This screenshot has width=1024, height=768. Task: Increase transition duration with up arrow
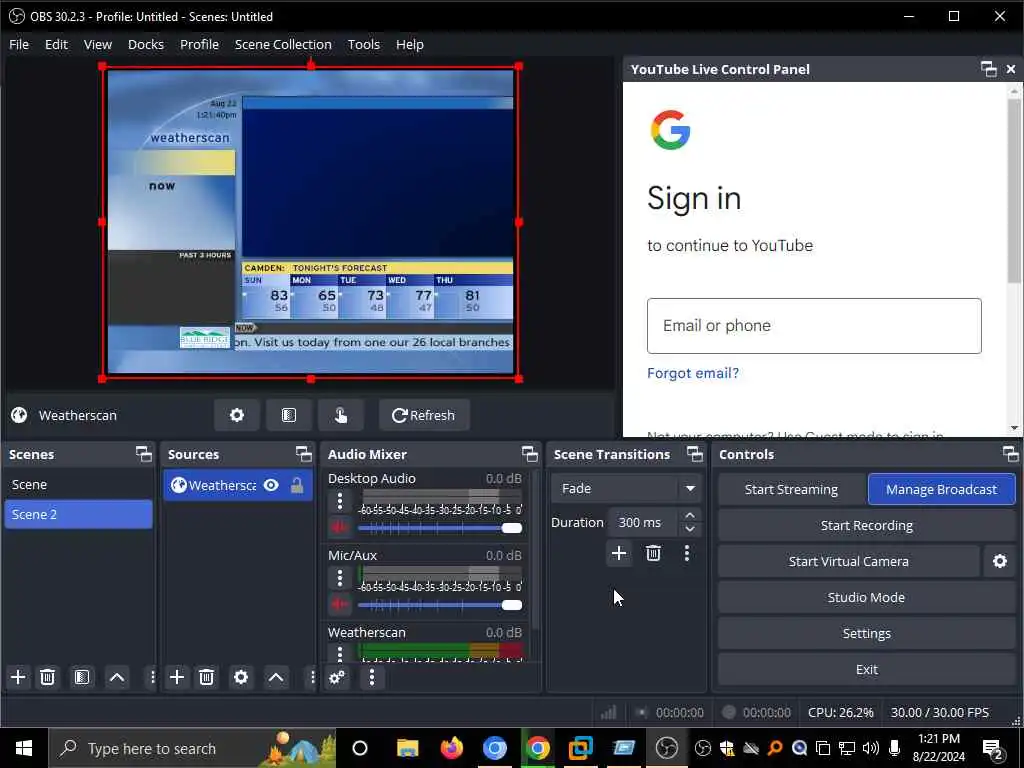690,515
